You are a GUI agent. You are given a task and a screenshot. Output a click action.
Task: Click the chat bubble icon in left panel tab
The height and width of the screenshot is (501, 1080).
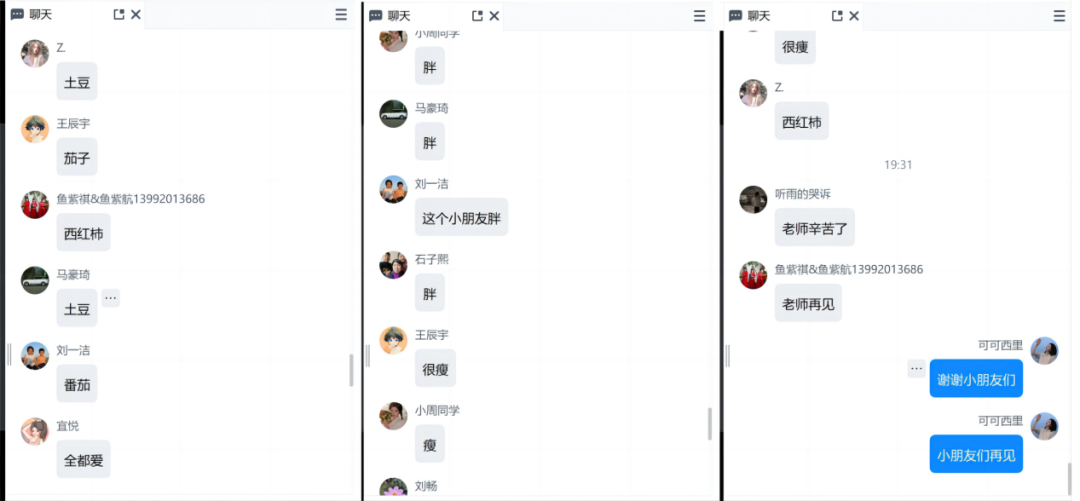pyautogui.click(x=18, y=15)
